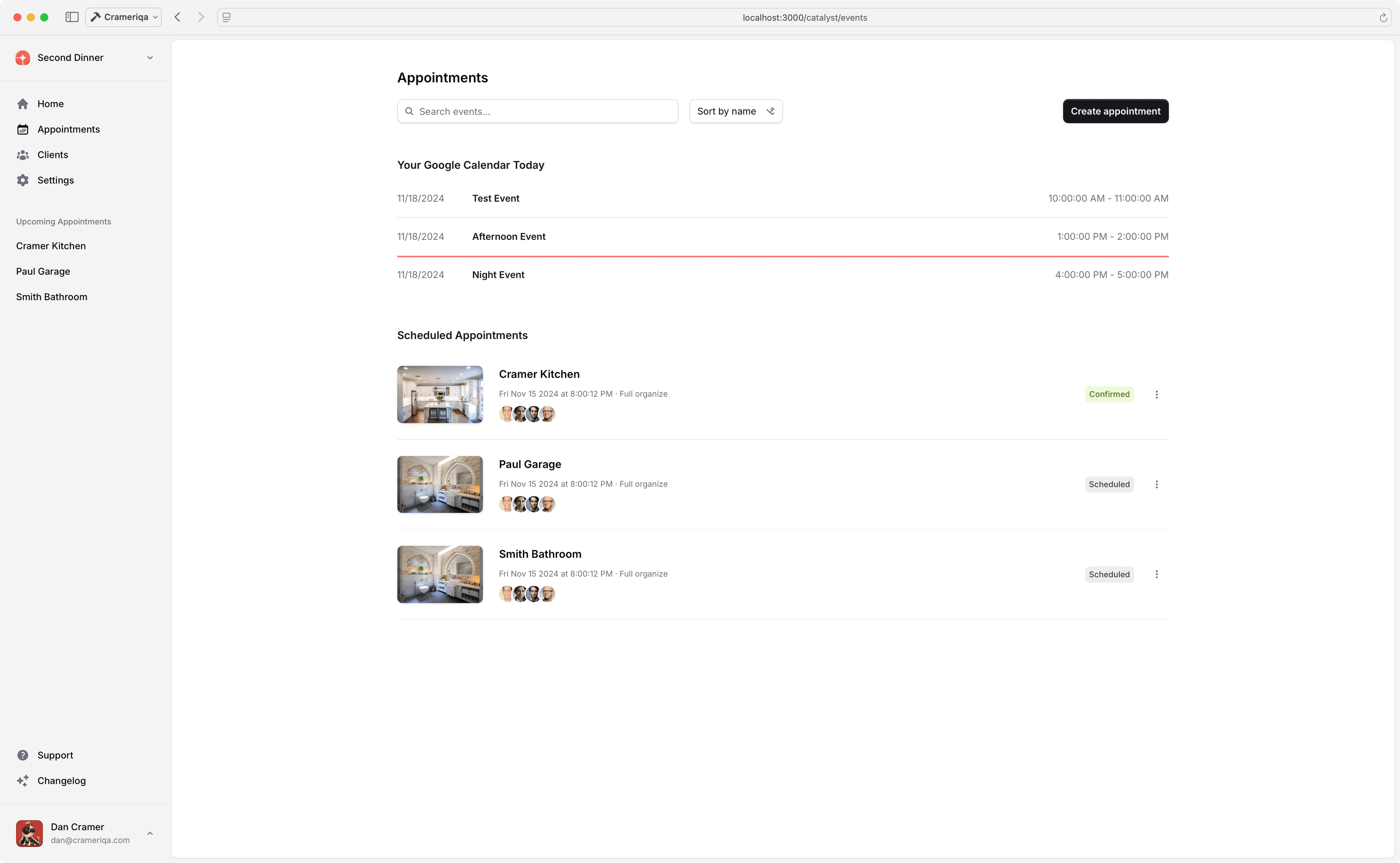Click the Clients people icon
Screen dimensions: 1400x863
point(23,155)
